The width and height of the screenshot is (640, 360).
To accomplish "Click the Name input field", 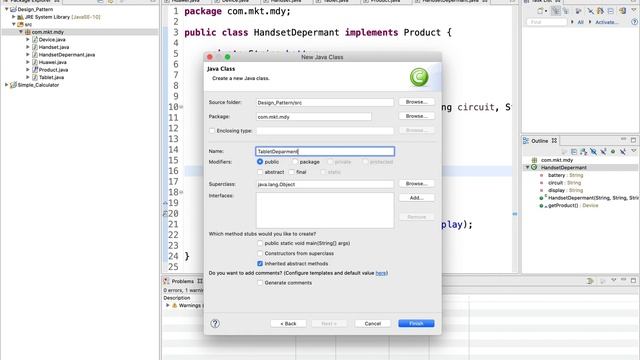I will pyautogui.click(x=325, y=151).
